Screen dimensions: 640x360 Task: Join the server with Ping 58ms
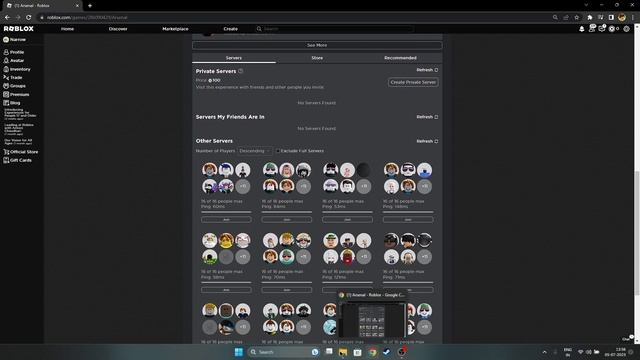226,290
